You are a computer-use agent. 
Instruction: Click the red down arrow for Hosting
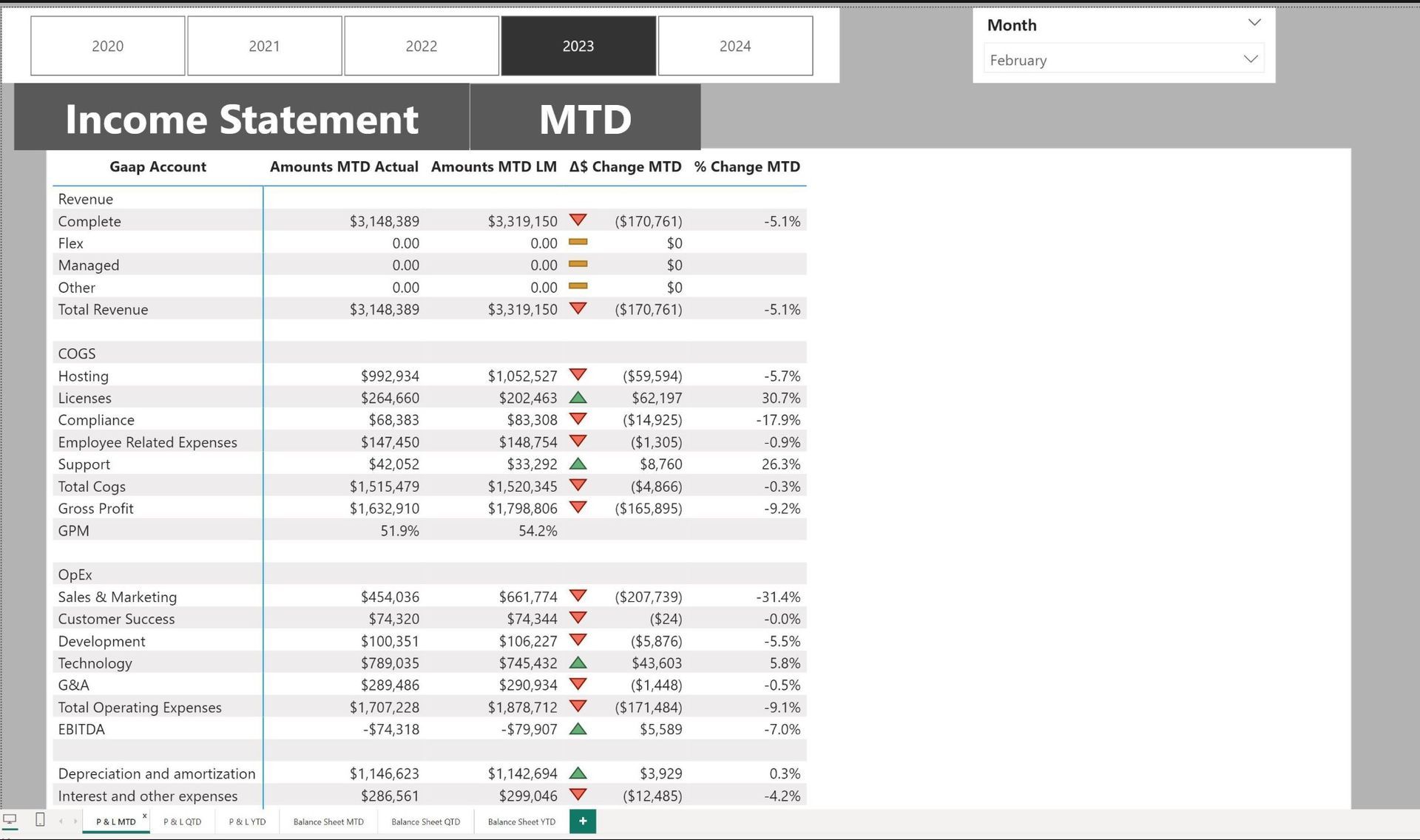578,375
